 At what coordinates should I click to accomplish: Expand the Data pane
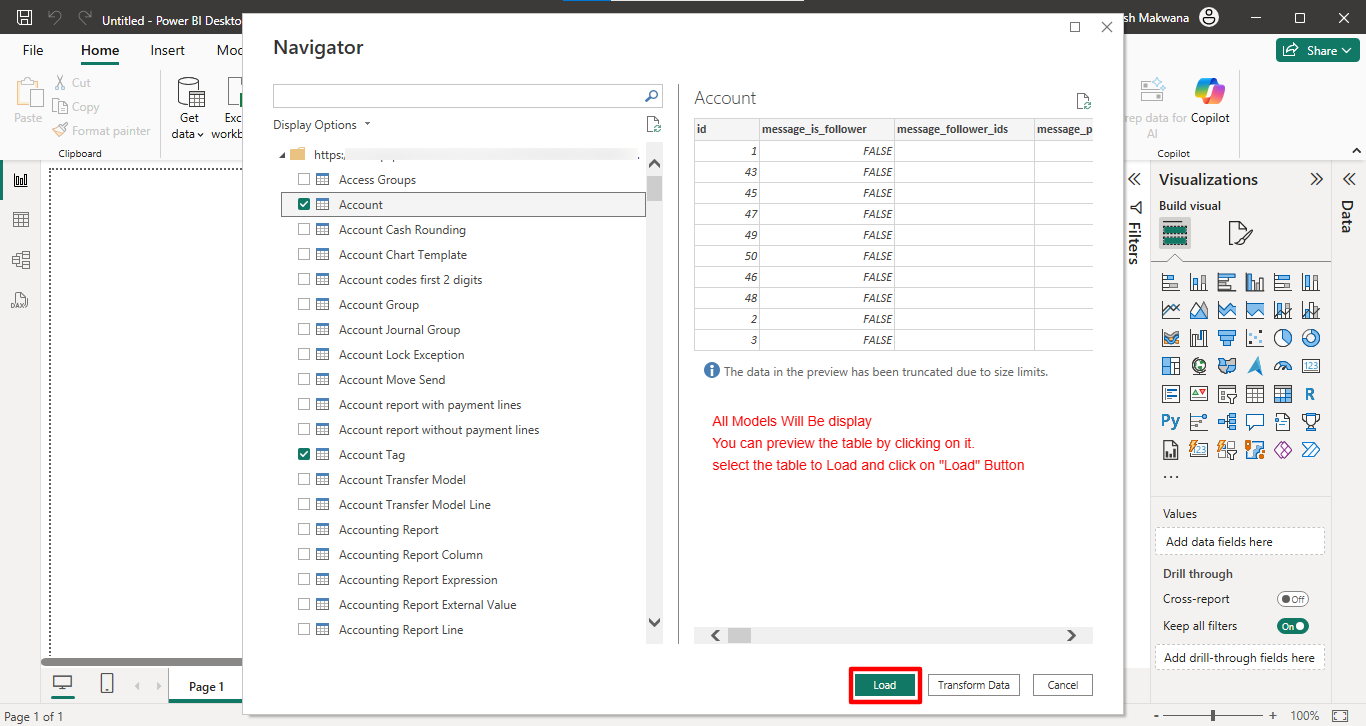1347,179
